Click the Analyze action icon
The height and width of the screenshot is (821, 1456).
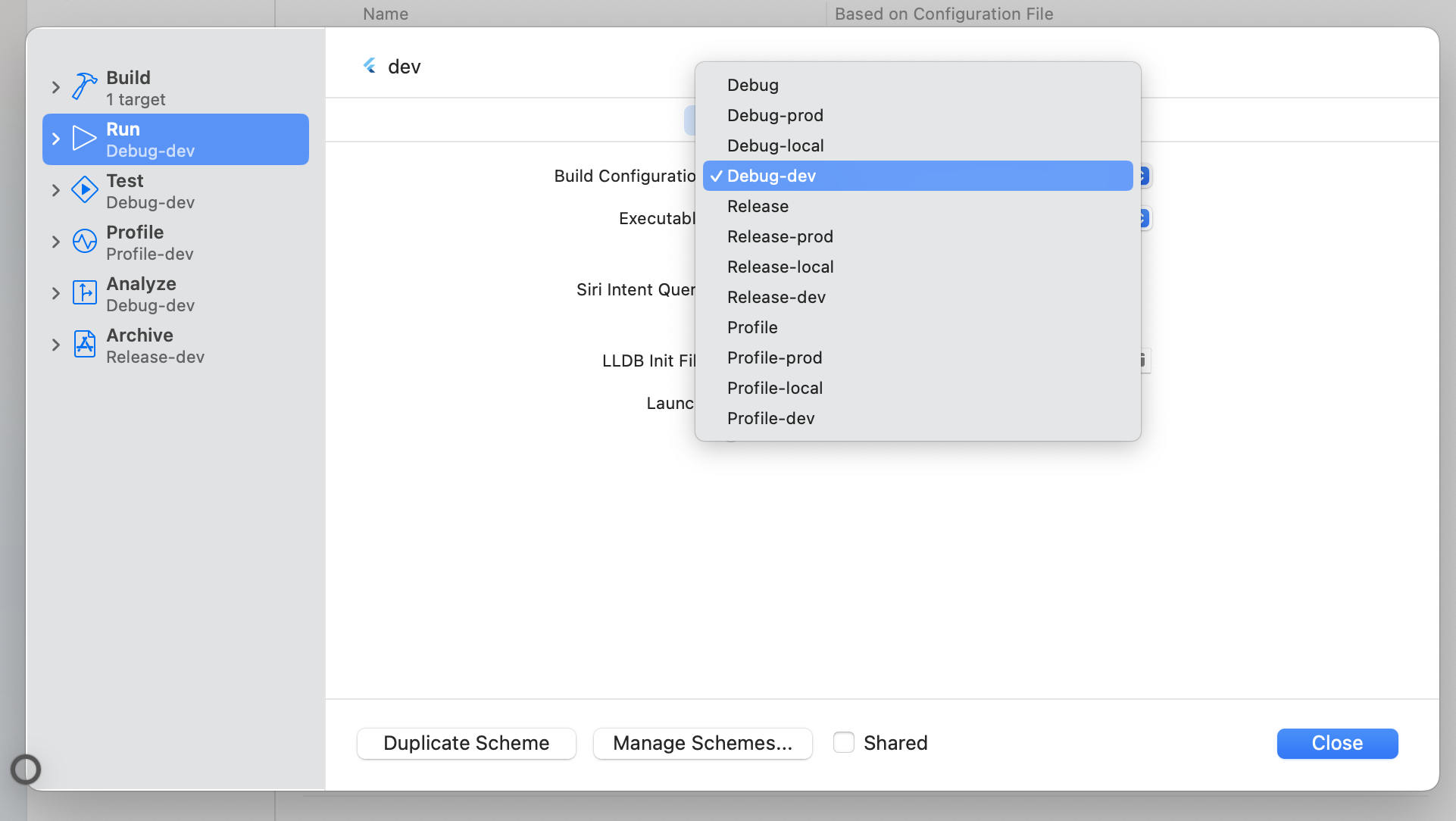coord(84,293)
